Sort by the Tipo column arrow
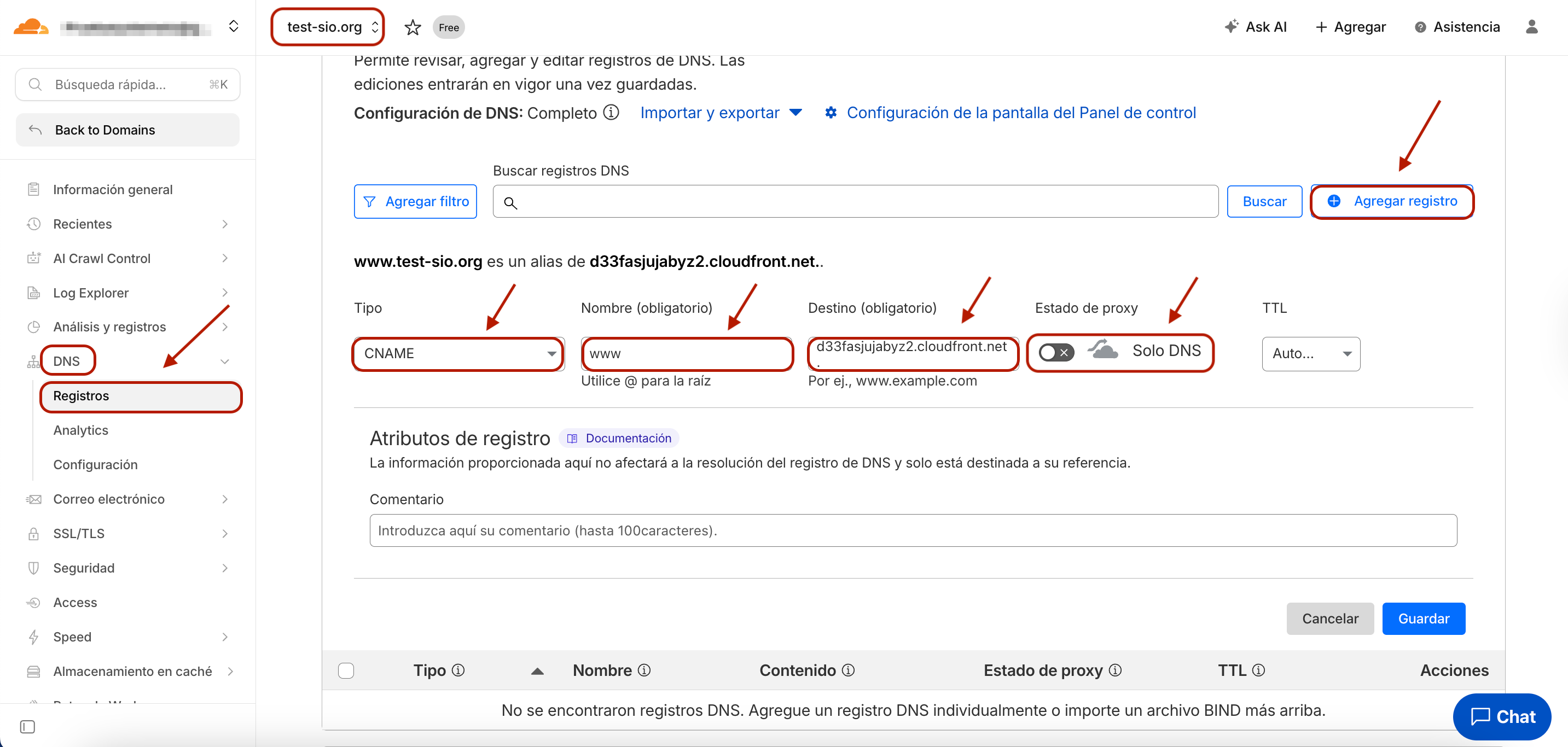This screenshot has width=1568, height=747. pyautogui.click(x=537, y=670)
